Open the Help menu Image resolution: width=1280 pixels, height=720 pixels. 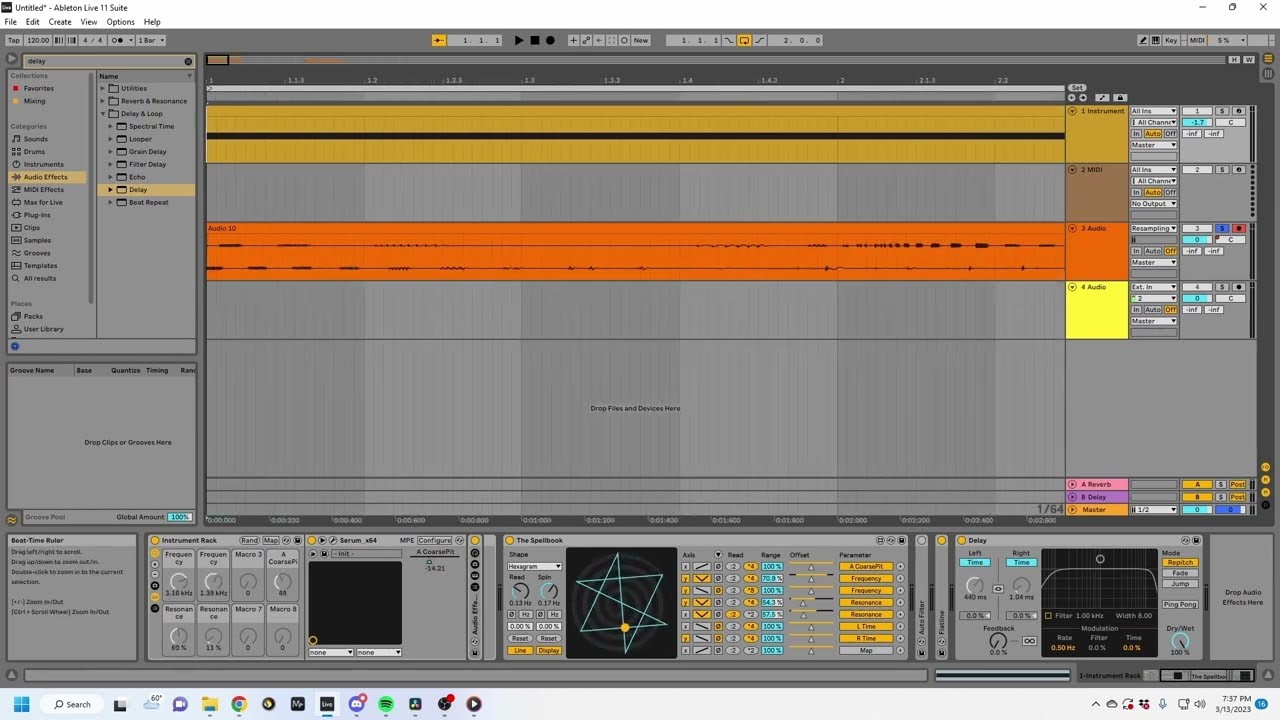pyautogui.click(x=152, y=22)
